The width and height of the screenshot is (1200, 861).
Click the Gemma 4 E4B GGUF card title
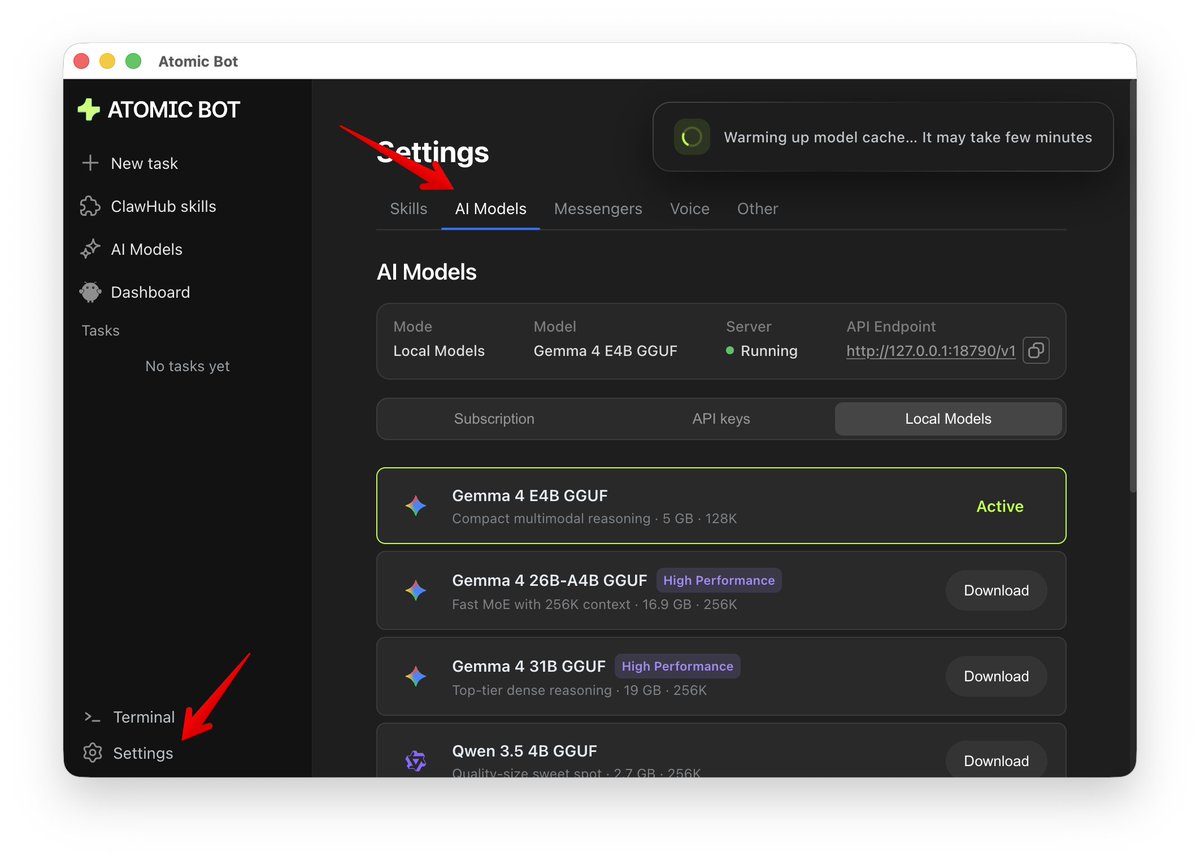point(530,495)
